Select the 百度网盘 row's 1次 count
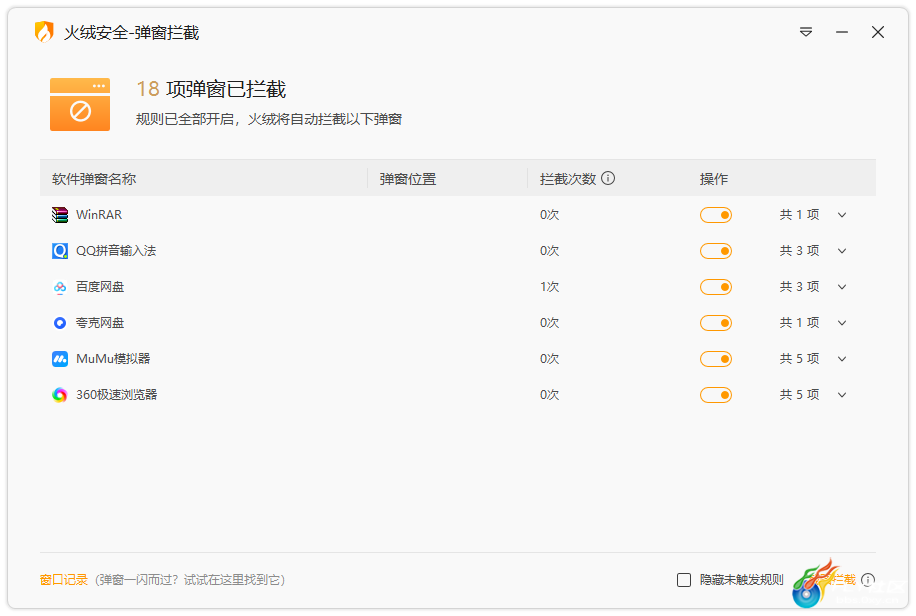916x616 pixels. [x=549, y=287]
